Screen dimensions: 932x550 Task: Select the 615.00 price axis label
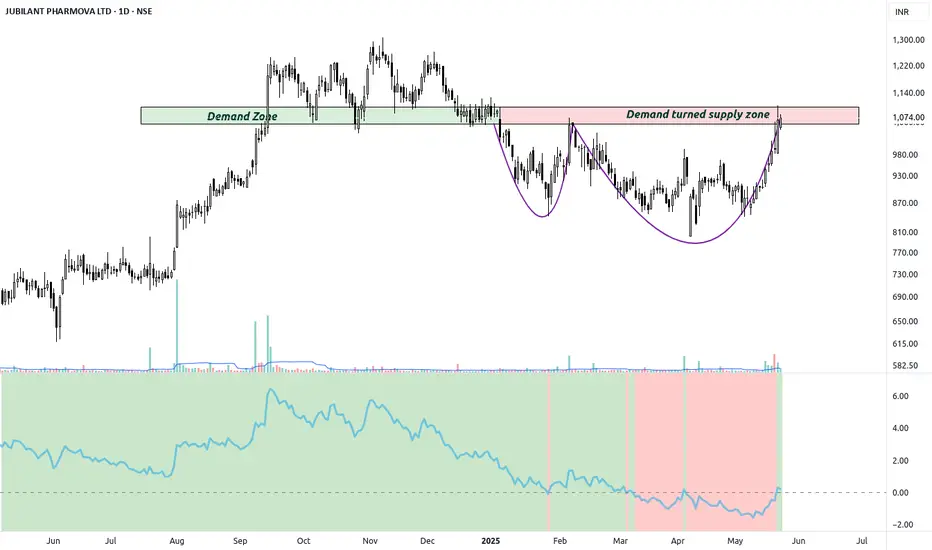point(906,344)
